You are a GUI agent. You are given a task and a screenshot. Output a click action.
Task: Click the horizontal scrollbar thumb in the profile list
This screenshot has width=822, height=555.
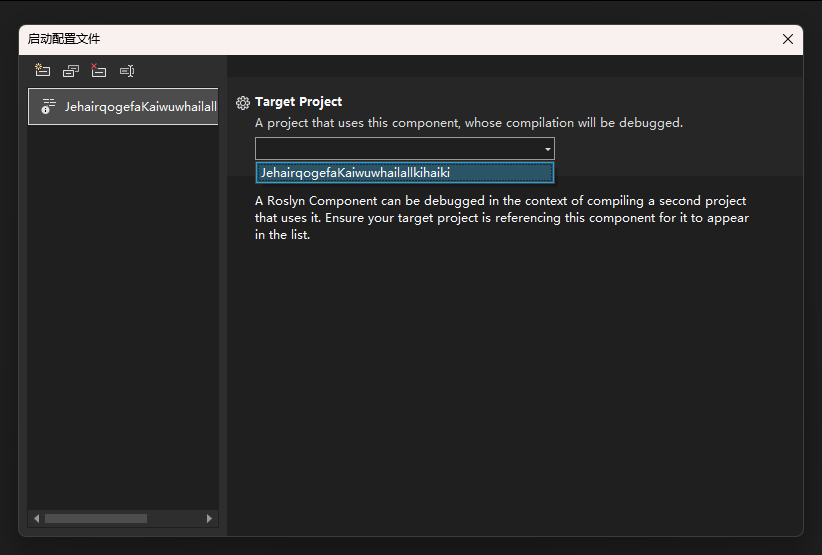click(95, 518)
